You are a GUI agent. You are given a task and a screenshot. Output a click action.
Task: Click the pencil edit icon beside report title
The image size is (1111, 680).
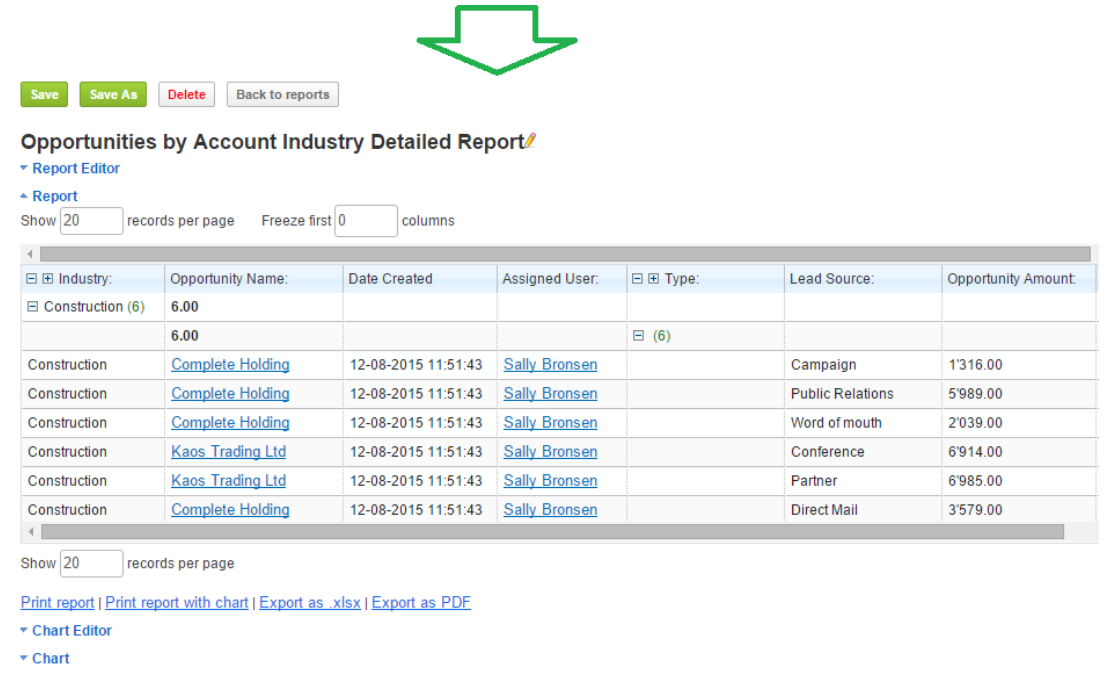click(531, 141)
